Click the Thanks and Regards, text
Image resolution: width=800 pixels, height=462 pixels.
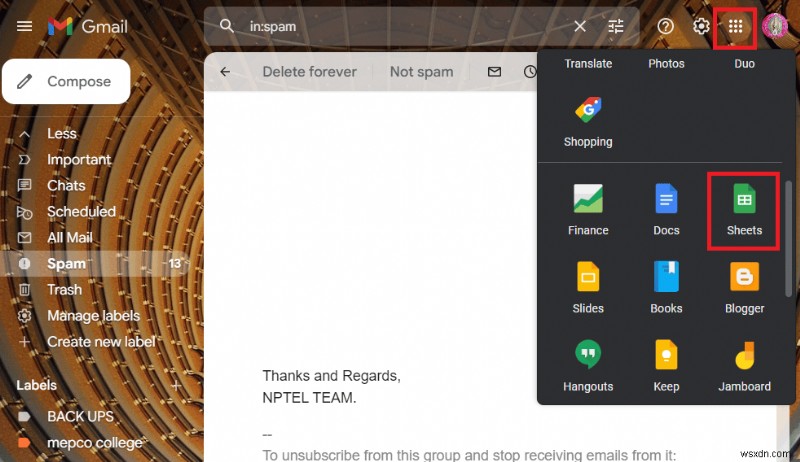tap(331, 376)
